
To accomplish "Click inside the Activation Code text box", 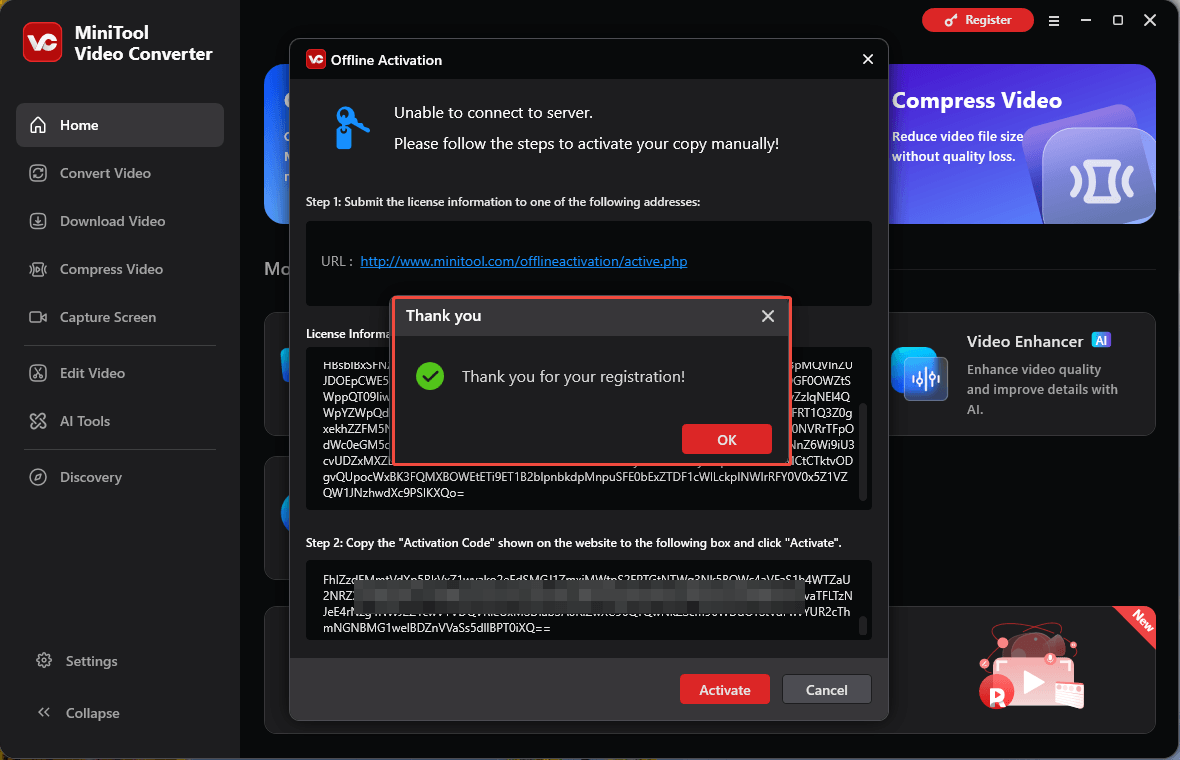I will (x=588, y=600).
